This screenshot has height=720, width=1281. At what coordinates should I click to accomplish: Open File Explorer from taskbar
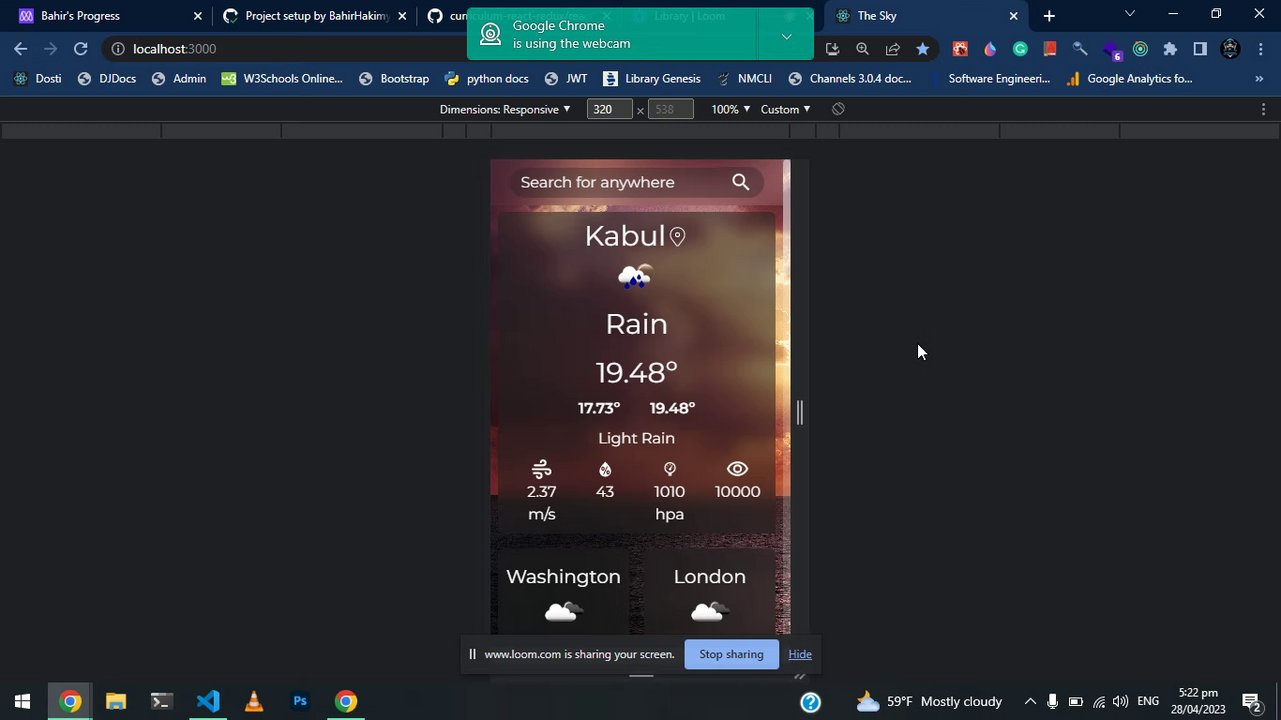point(115,701)
